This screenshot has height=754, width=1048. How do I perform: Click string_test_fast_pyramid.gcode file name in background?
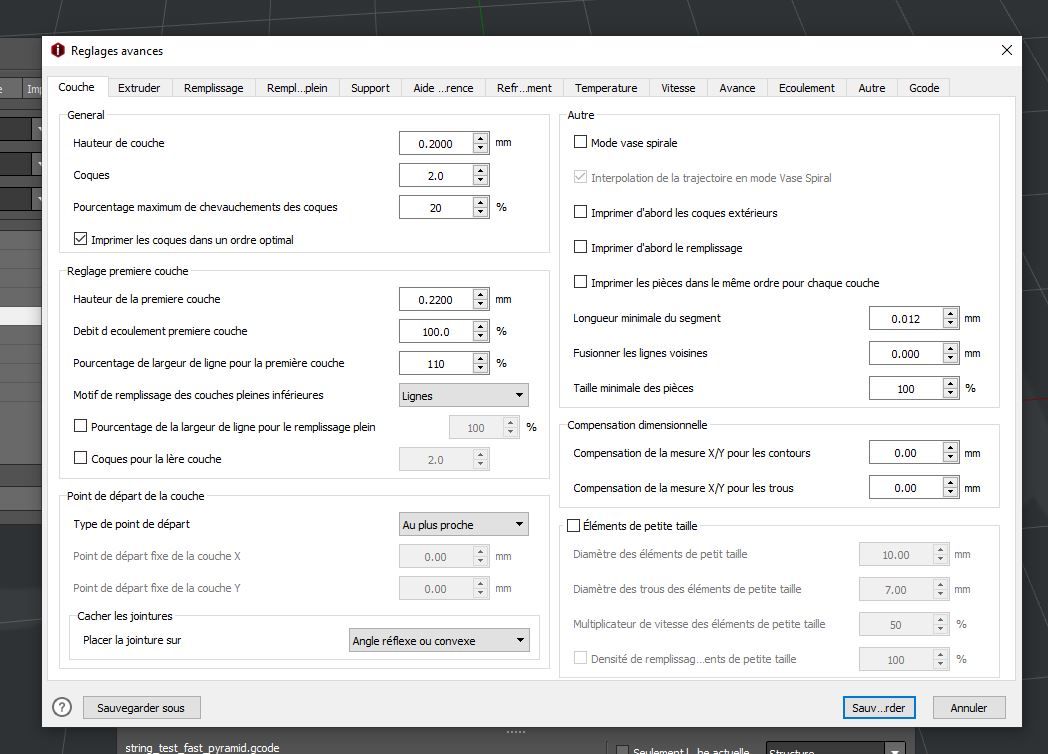tap(203, 747)
